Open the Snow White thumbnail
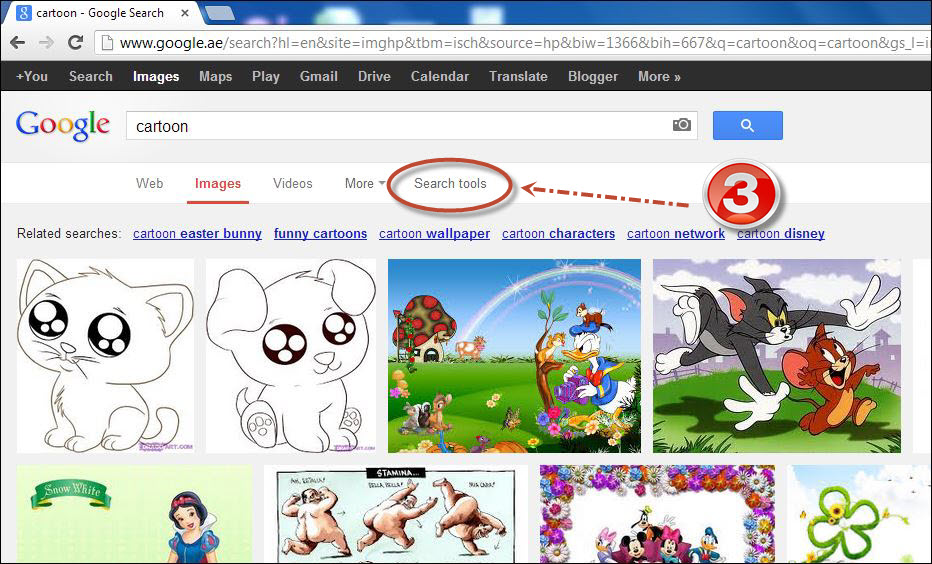 click(134, 514)
